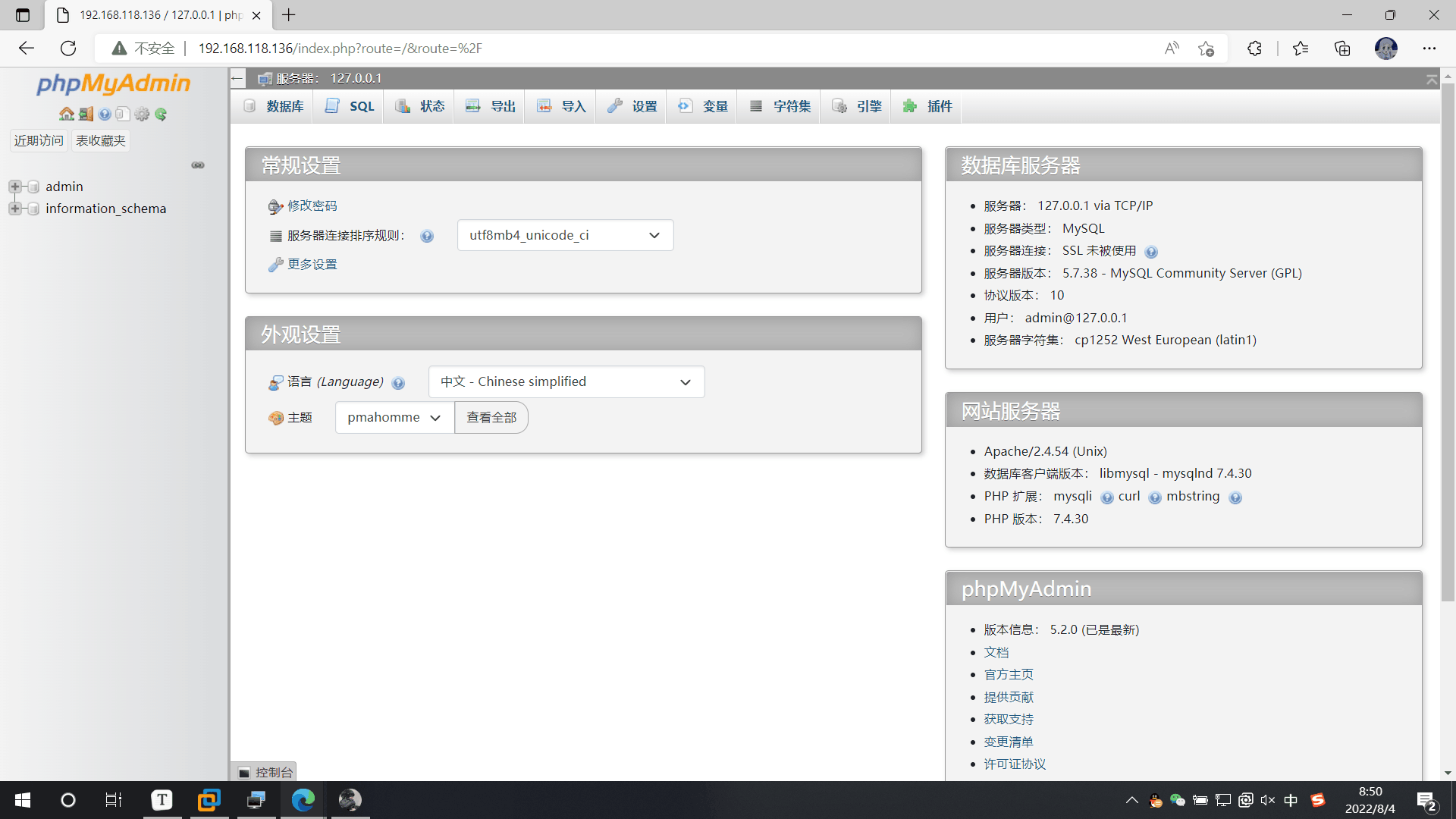Open Edge favorites list icon

point(1301,49)
